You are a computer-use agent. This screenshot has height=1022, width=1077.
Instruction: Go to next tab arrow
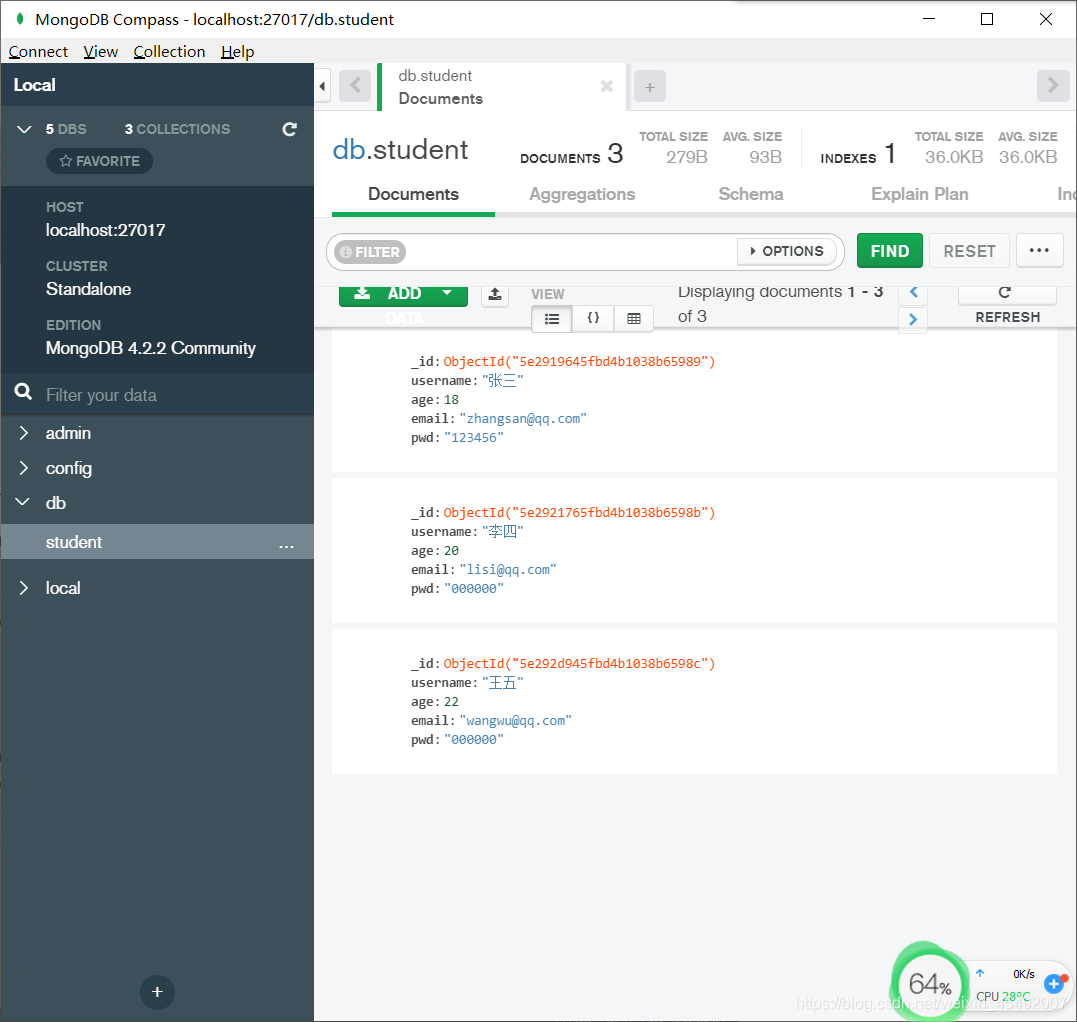[x=1052, y=86]
